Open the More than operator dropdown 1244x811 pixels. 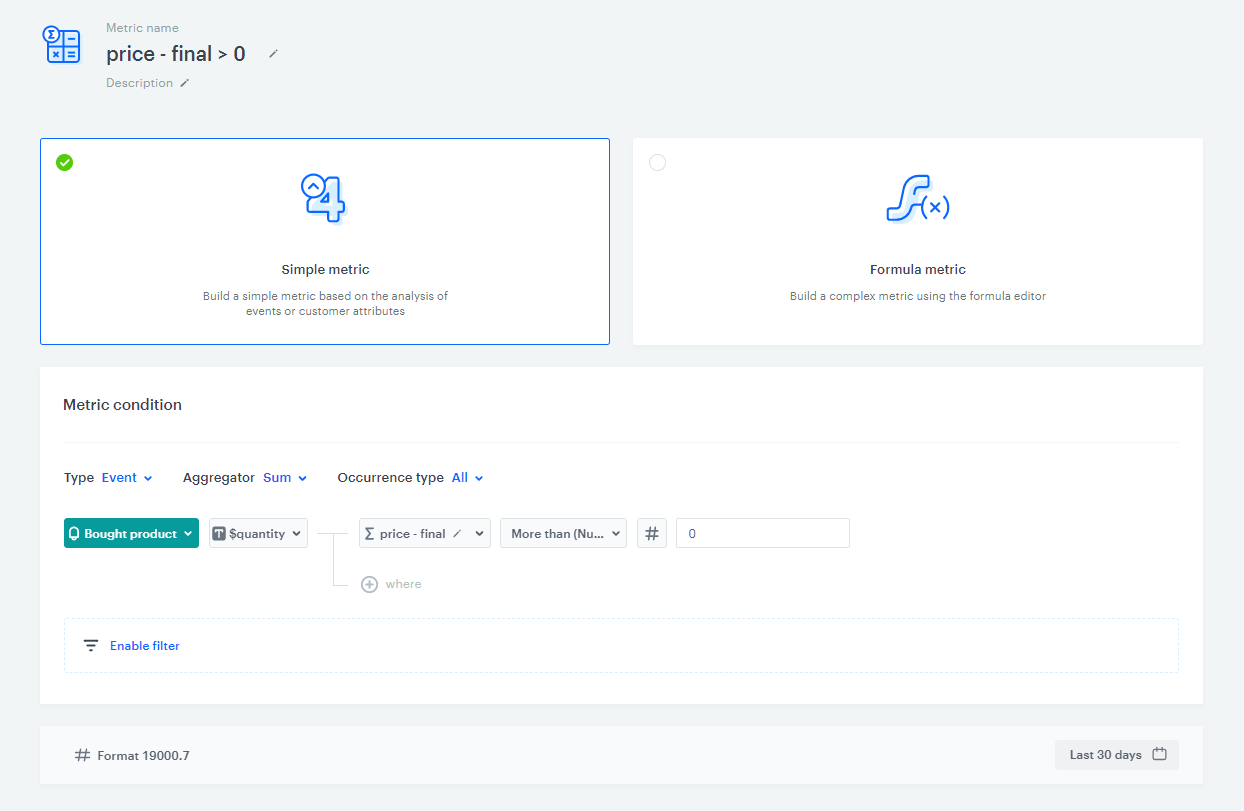(x=563, y=534)
